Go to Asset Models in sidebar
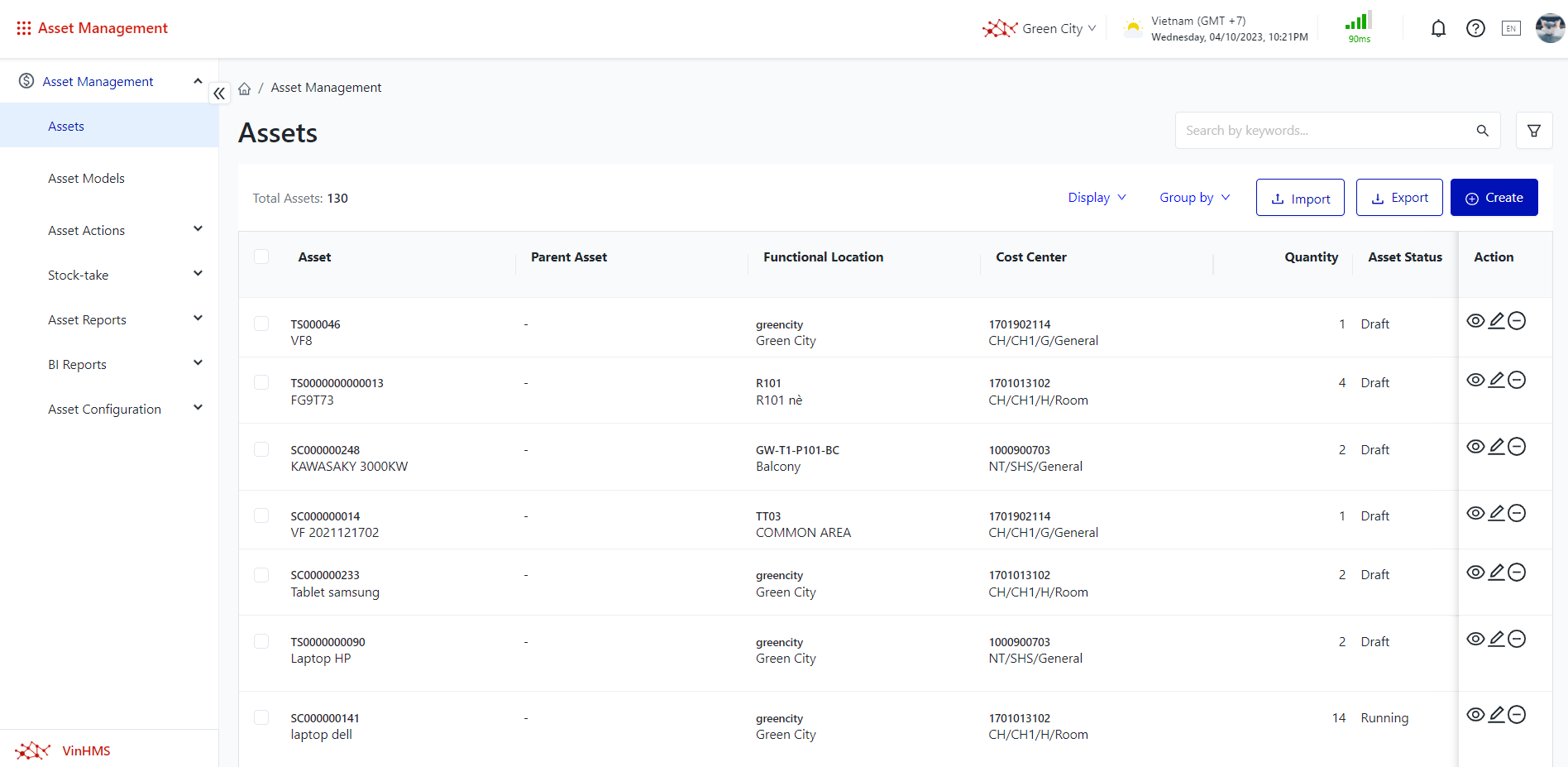1568x767 pixels. point(86,178)
